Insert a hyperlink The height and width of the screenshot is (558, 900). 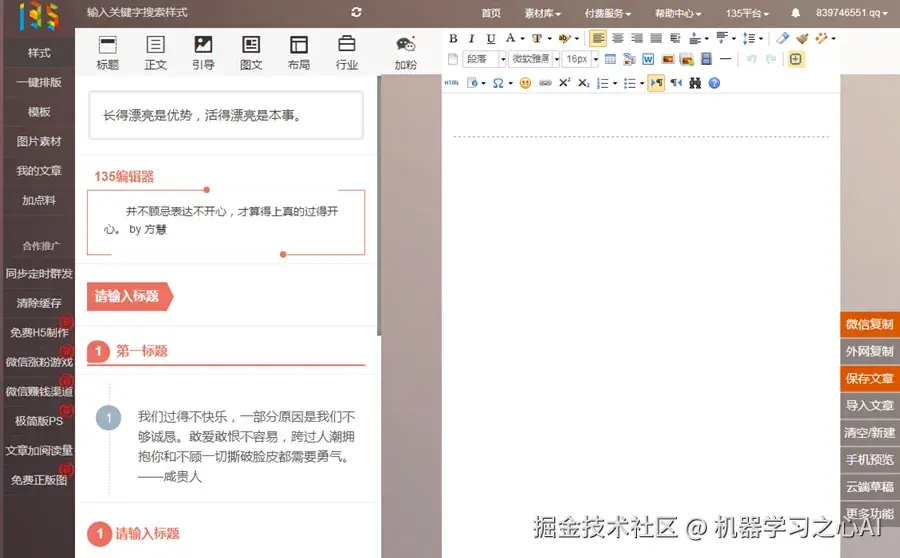tap(545, 83)
